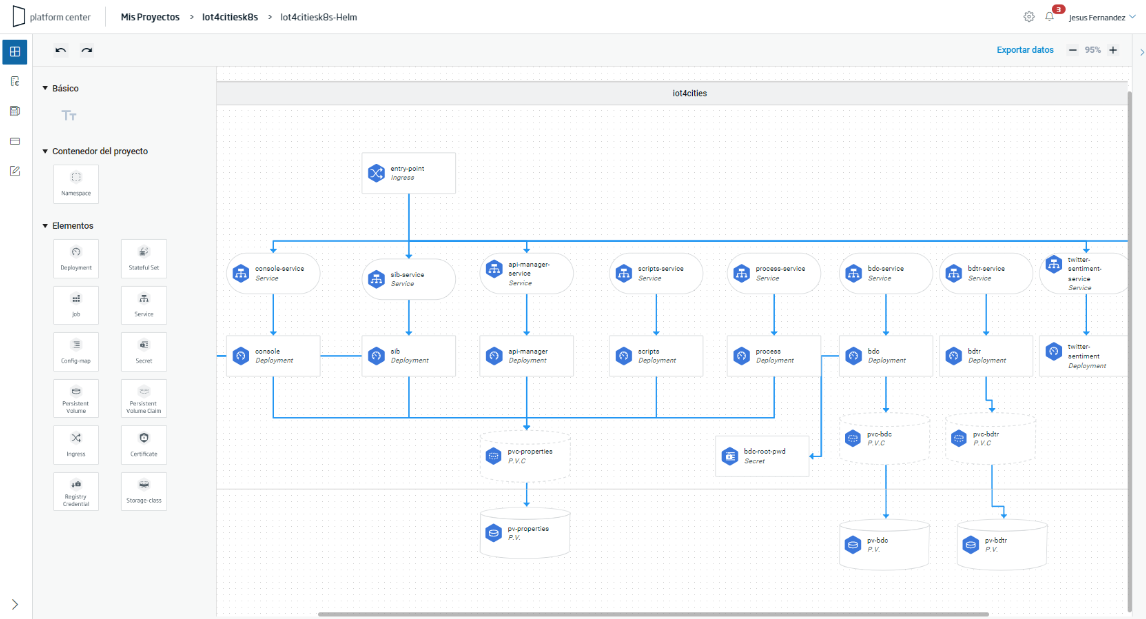Viewport: 1146px width, 619px height.
Task: Select the bdo-root-pwd Secret node
Action: [x=762, y=456]
